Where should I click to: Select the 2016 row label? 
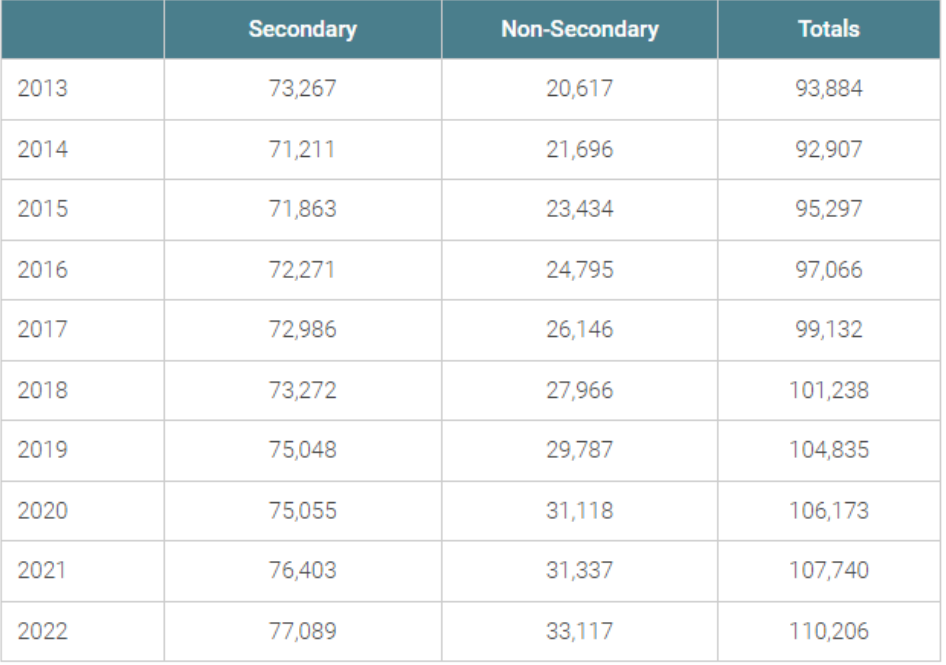point(42,270)
